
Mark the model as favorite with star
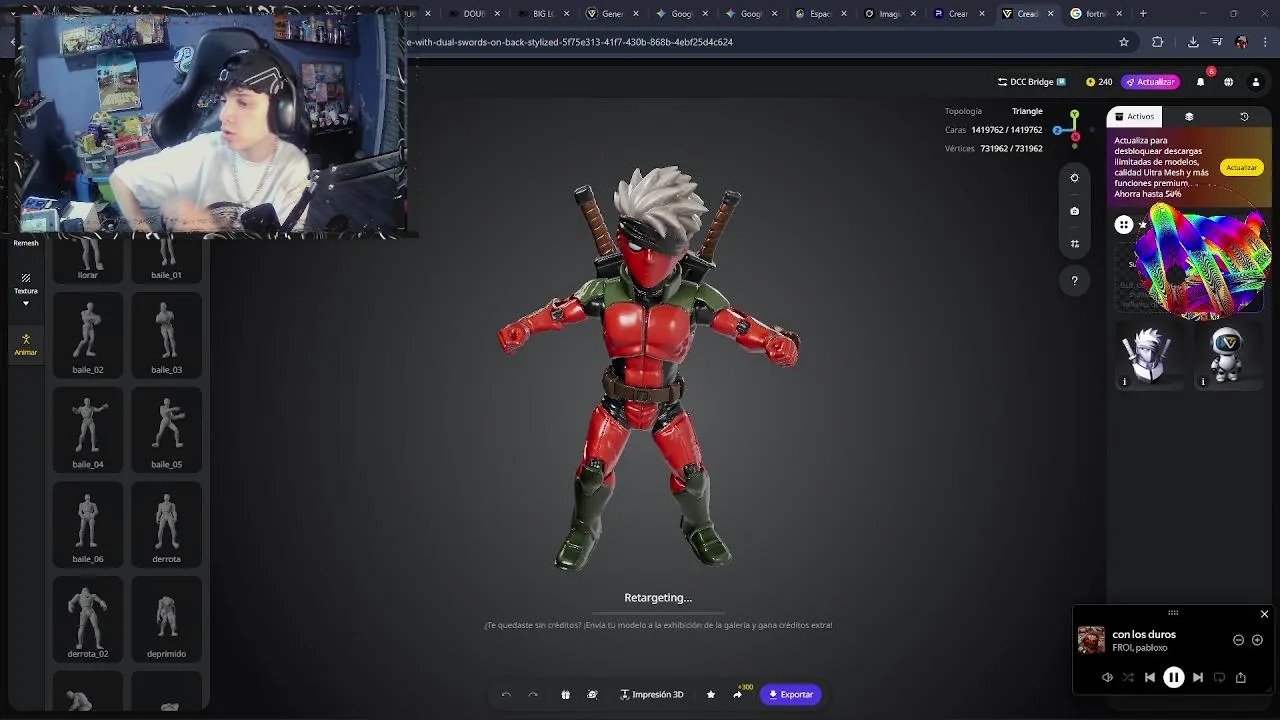711,694
